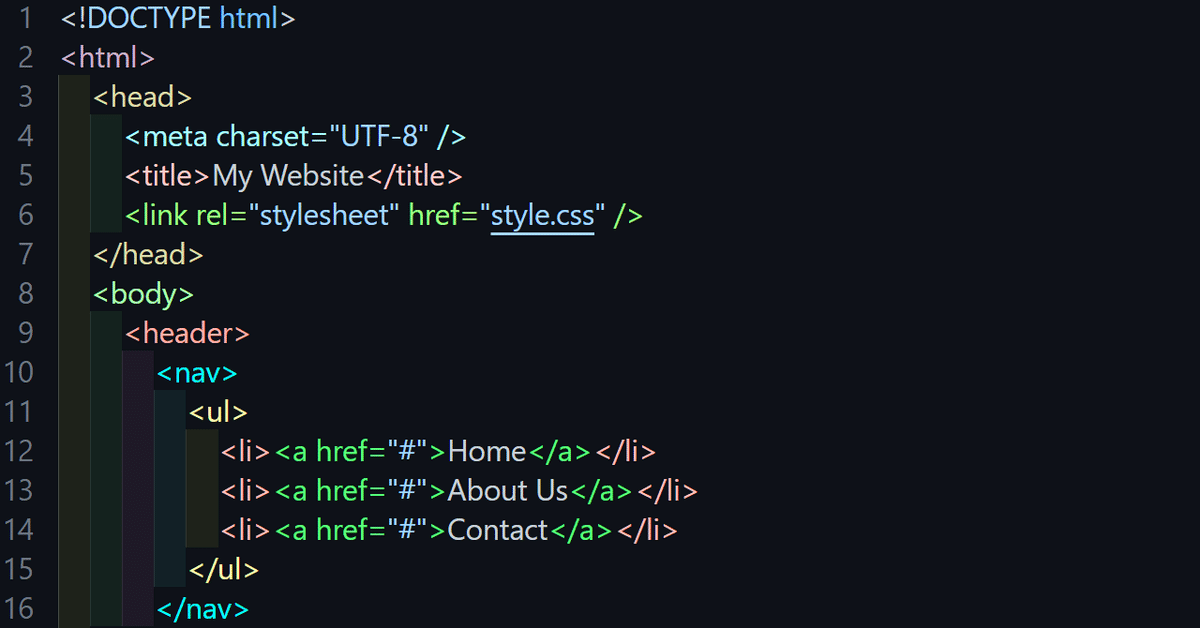
Task: Open the underlined style.css link
Action: coord(542,215)
